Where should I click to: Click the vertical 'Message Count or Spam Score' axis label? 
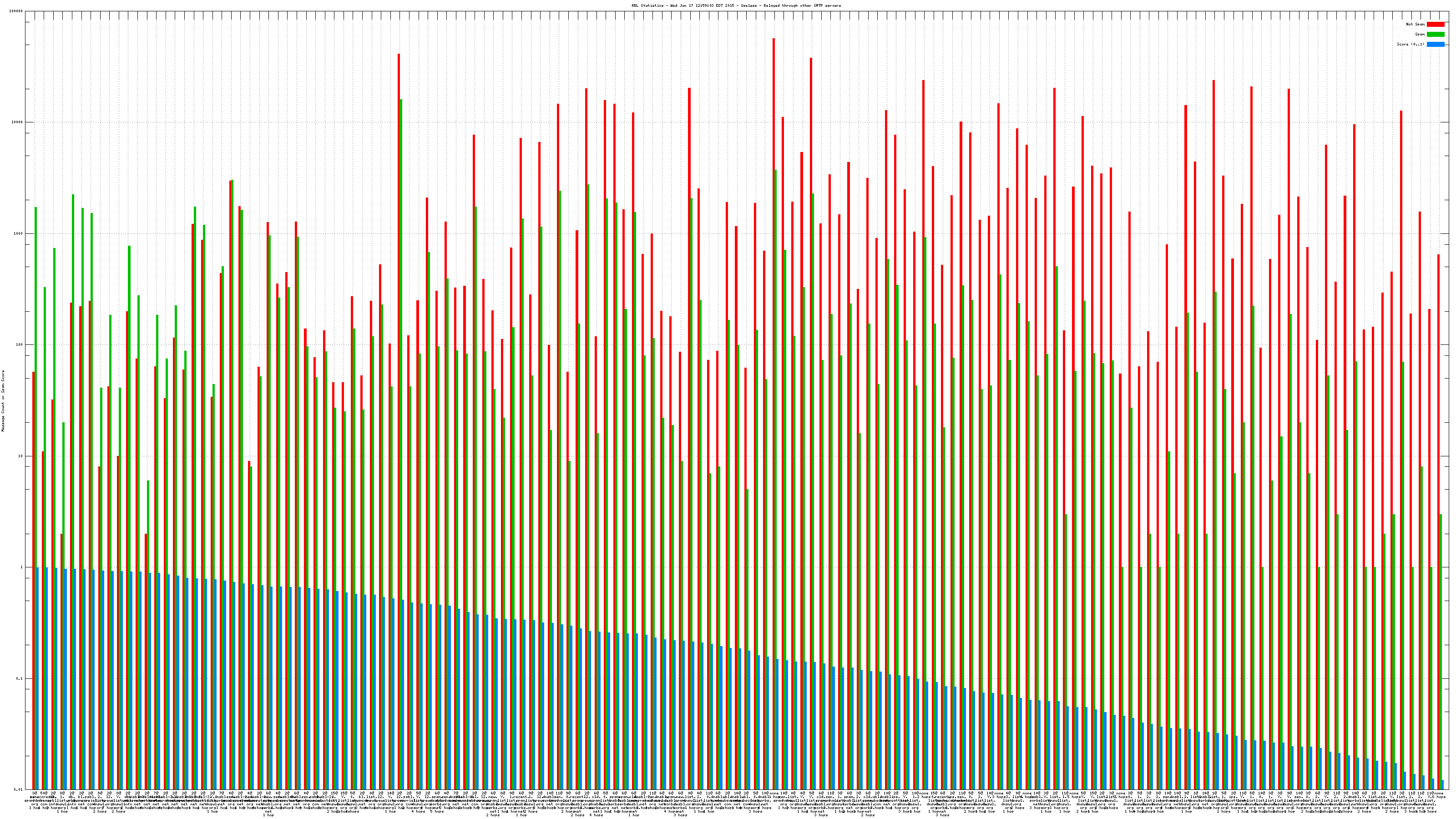tap(3, 401)
